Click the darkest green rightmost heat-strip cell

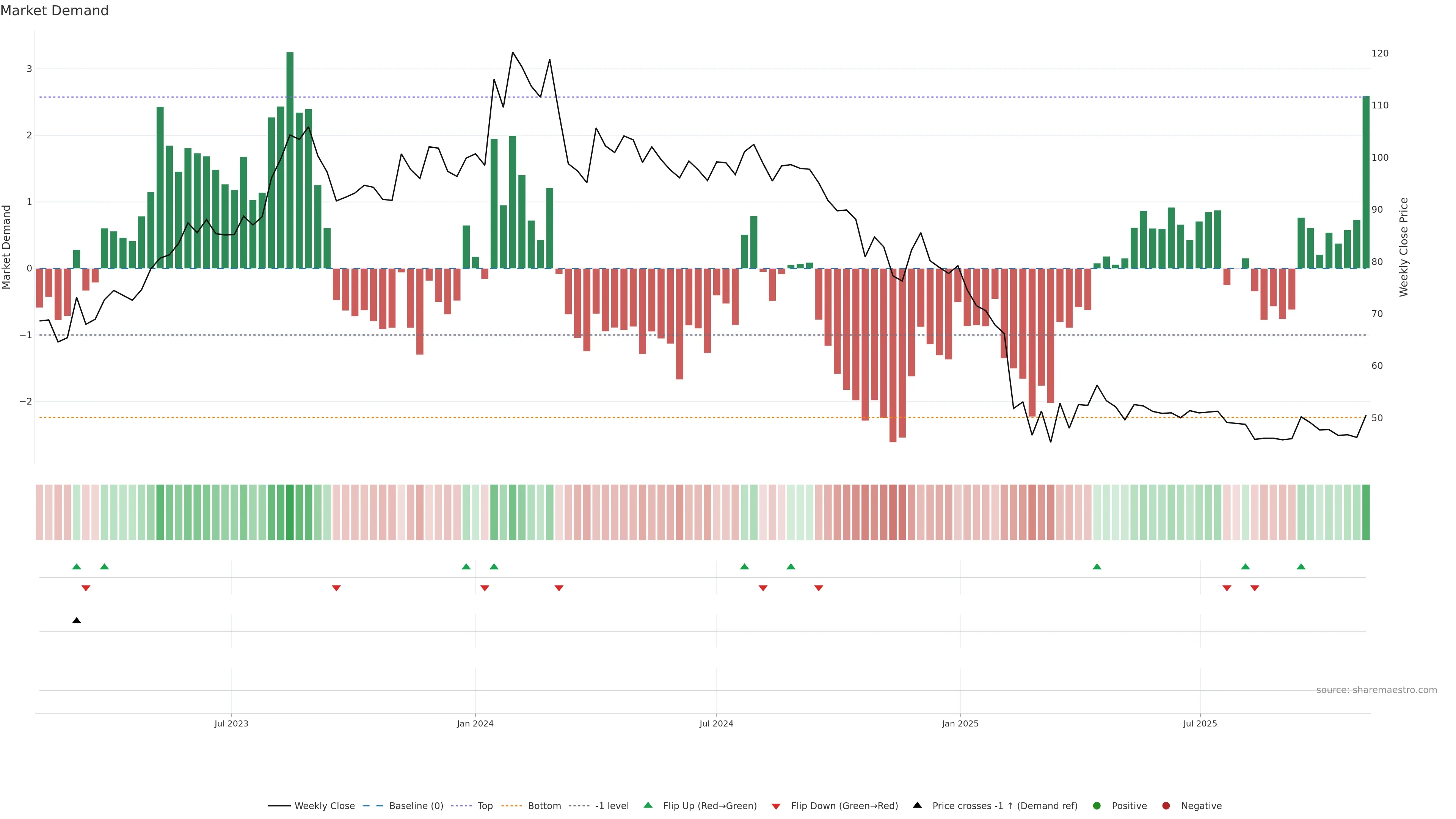[x=1365, y=512]
